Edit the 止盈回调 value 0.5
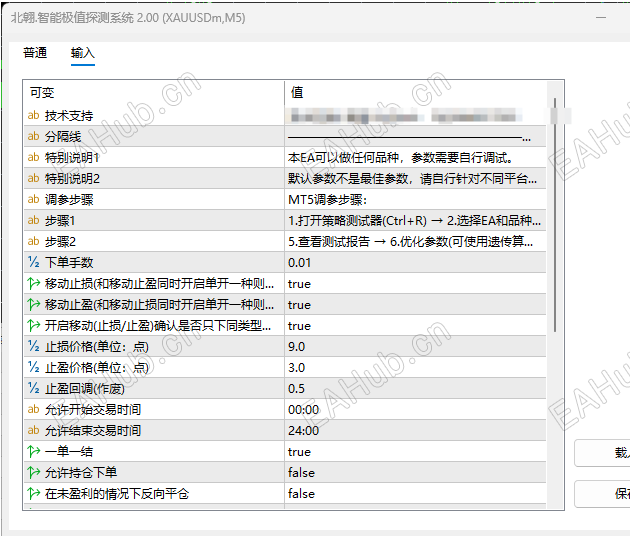The image size is (630, 536). pyautogui.click(x=297, y=389)
